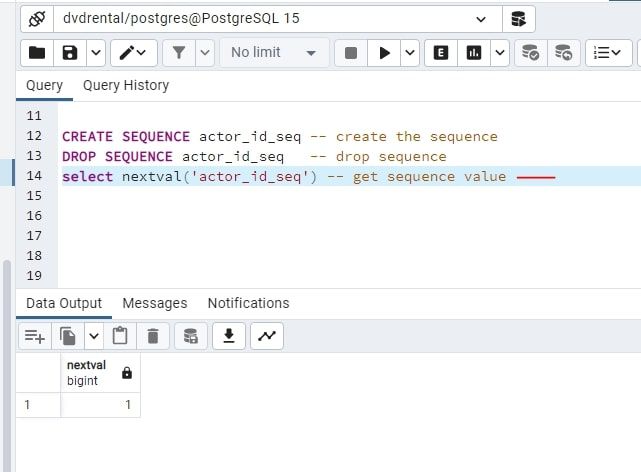Open the graph visualiser icon
This screenshot has height=472, width=641.
pyautogui.click(x=267, y=336)
